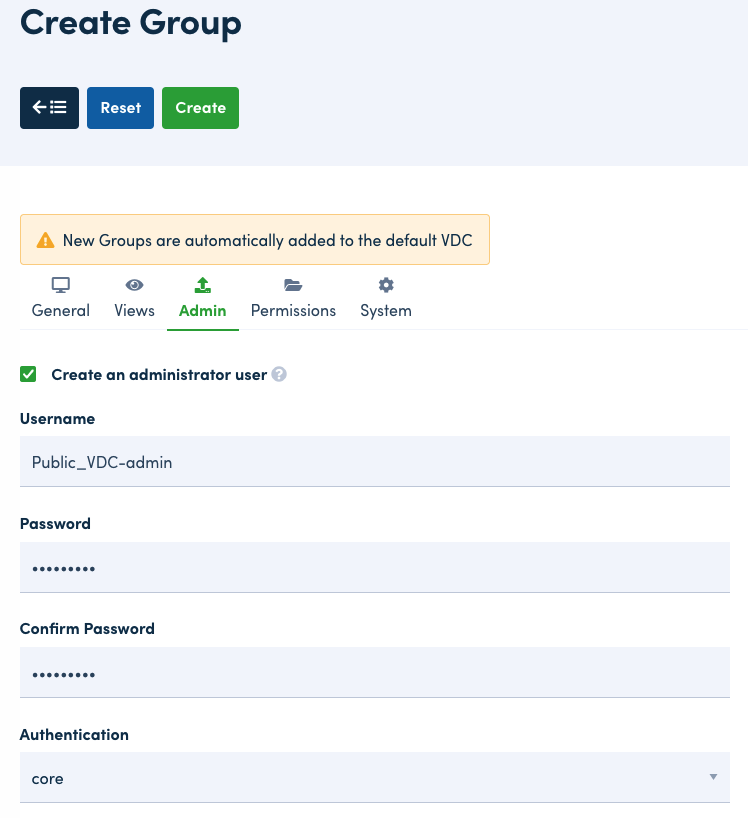Click the green Create button
The image size is (748, 818).
(200, 108)
